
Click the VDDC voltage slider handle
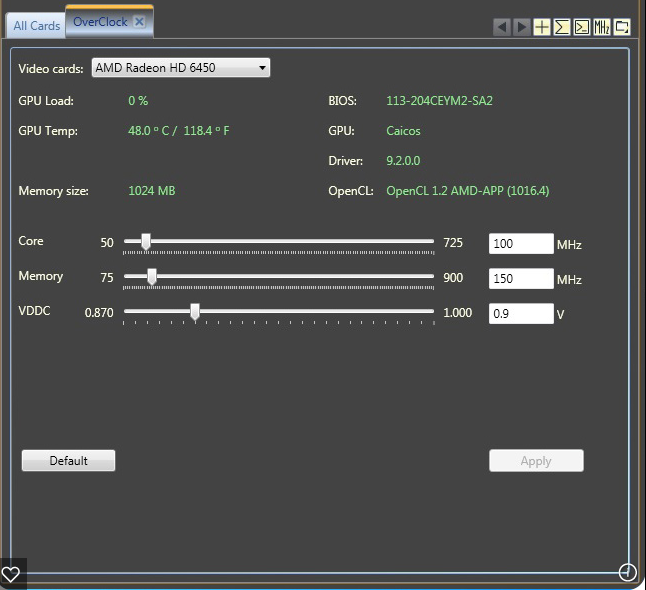[x=195, y=312]
